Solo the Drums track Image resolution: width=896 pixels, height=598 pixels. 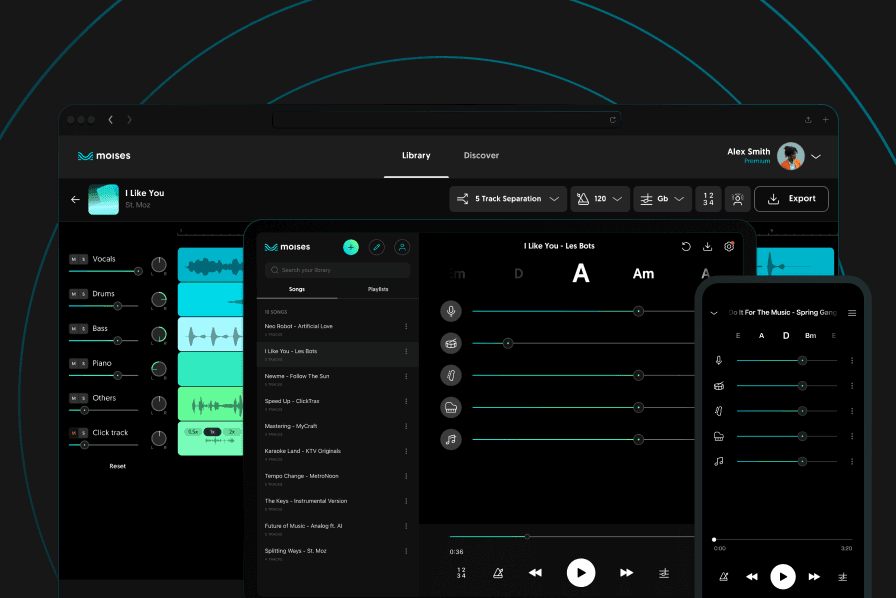click(x=83, y=294)
